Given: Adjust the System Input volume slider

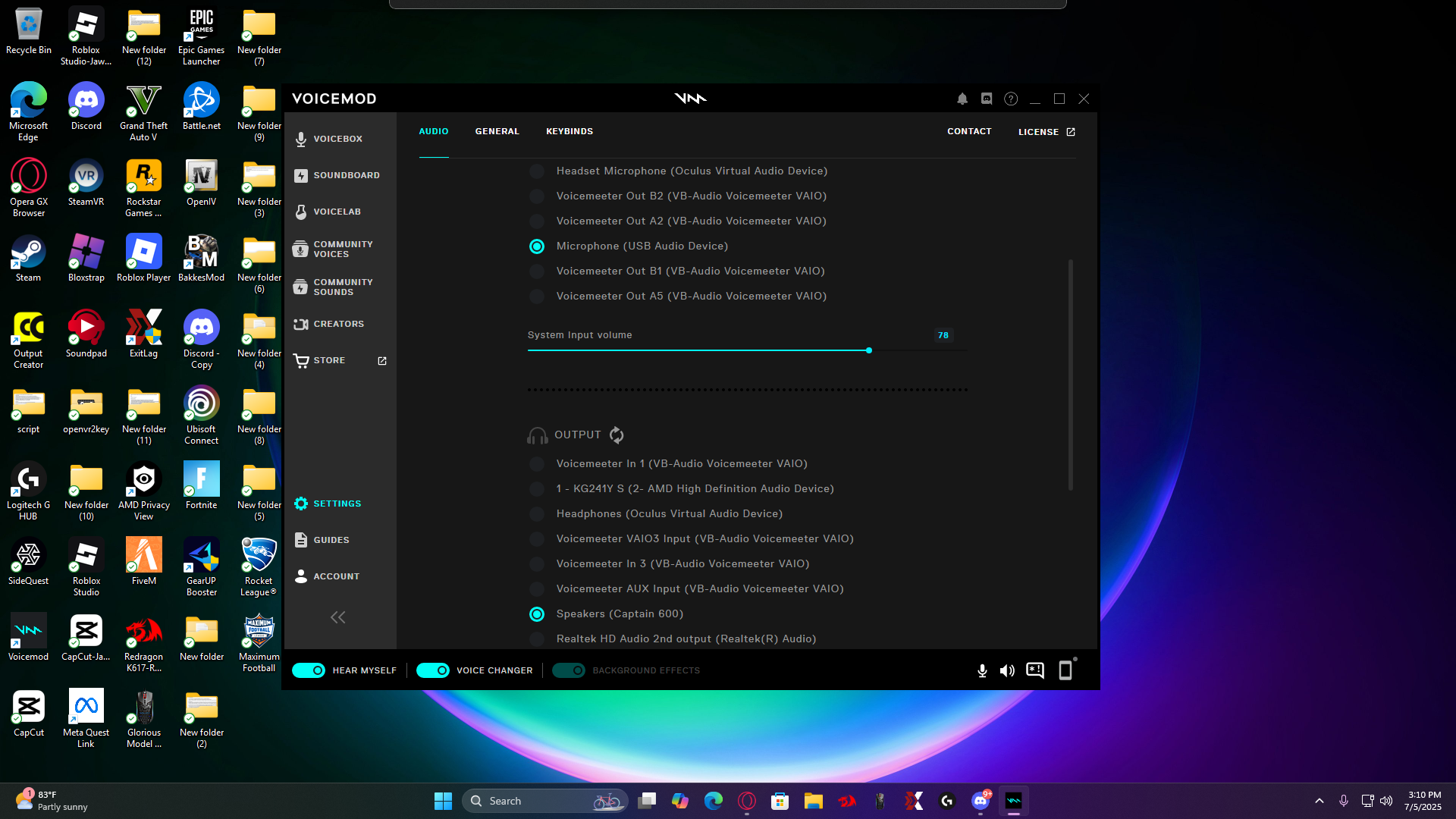Looking at the screenshot, I should pos(869,350).
